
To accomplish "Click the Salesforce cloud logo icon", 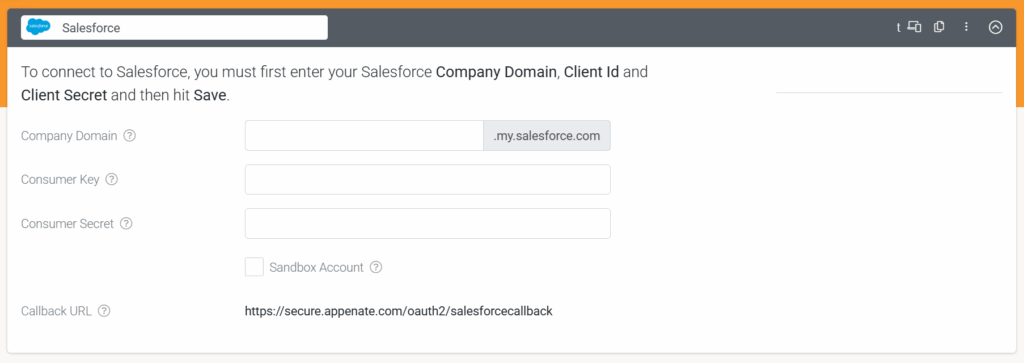I will [x=39, y=27].
